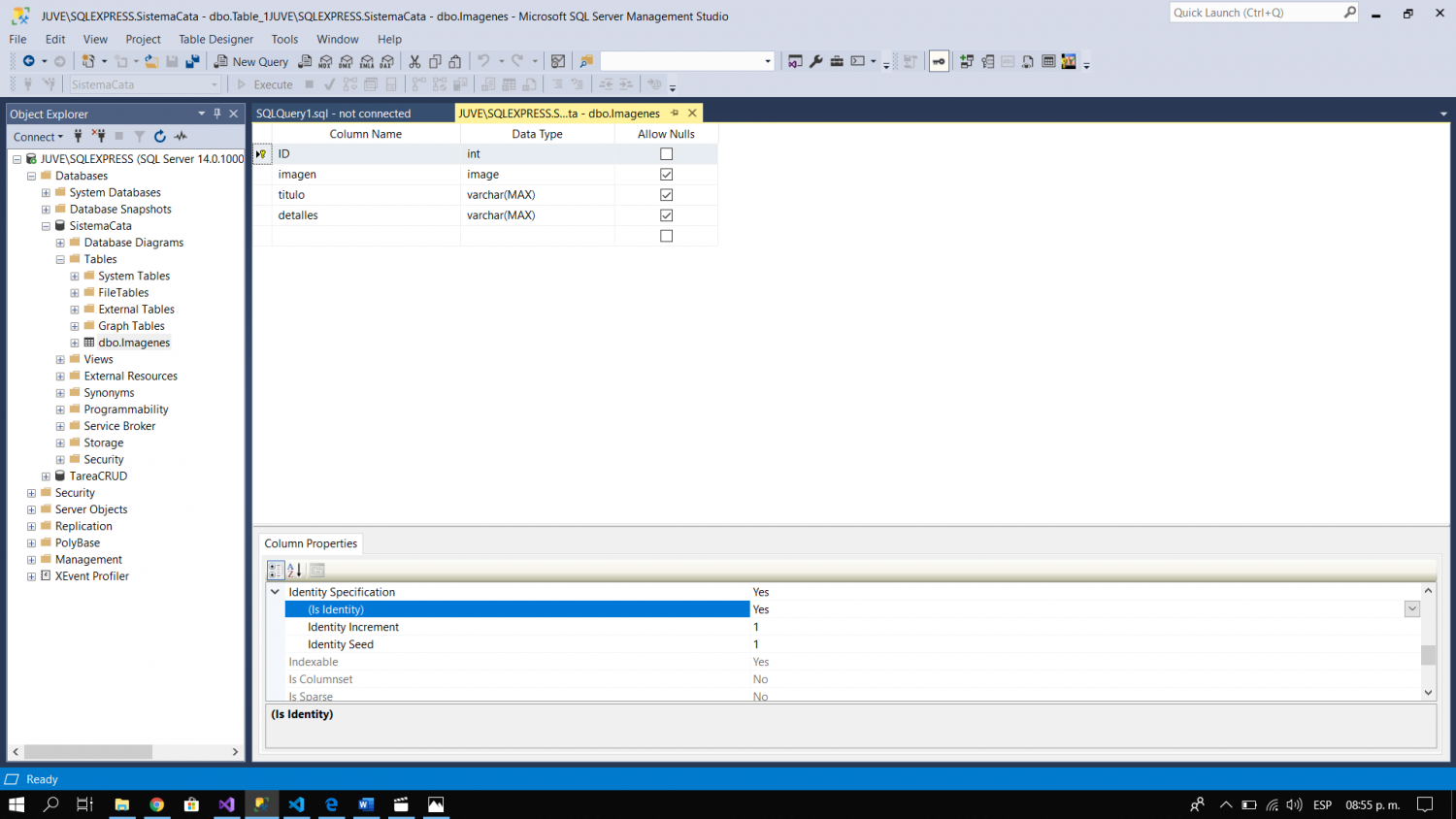Click the Manage Check Constraints icon
Image resolution: width=1456 pixels, height=819 pixels.
1048,61
